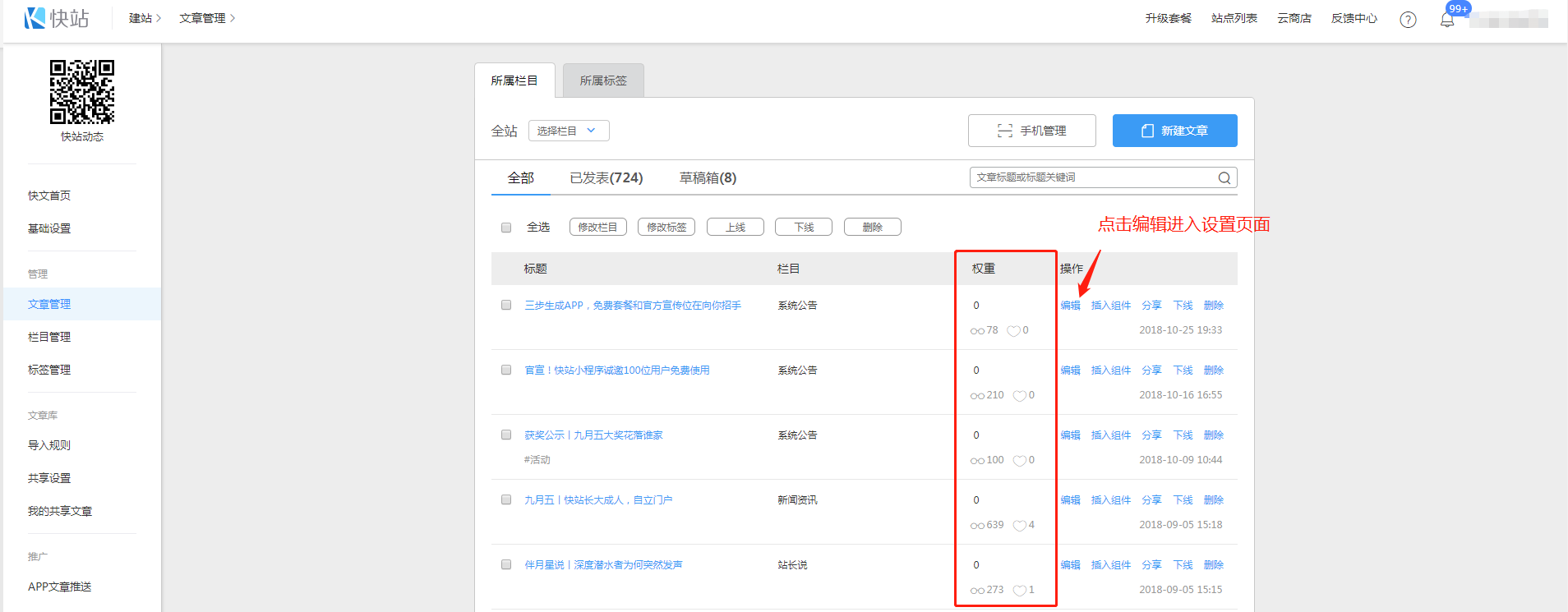Click the 快站动态 QR code
The height and width of the screenshot is (612, 1568).
(82, 92)
